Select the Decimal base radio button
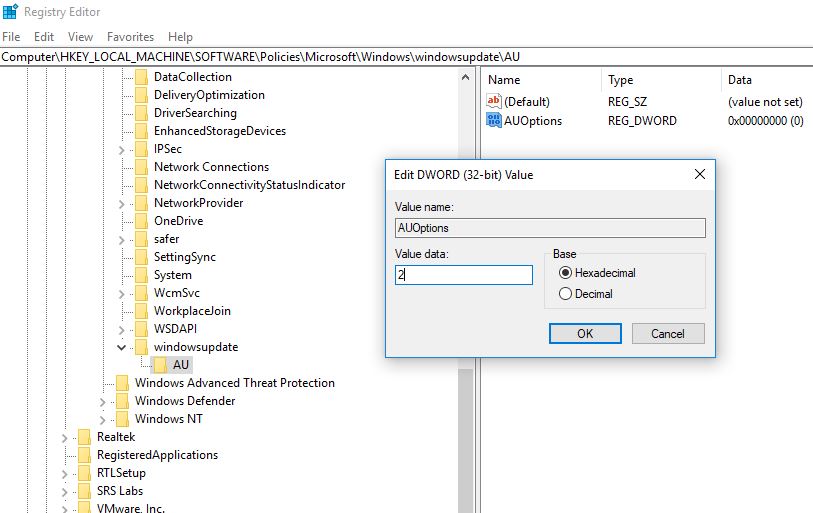The image size is (813, 513). (566, 294)
